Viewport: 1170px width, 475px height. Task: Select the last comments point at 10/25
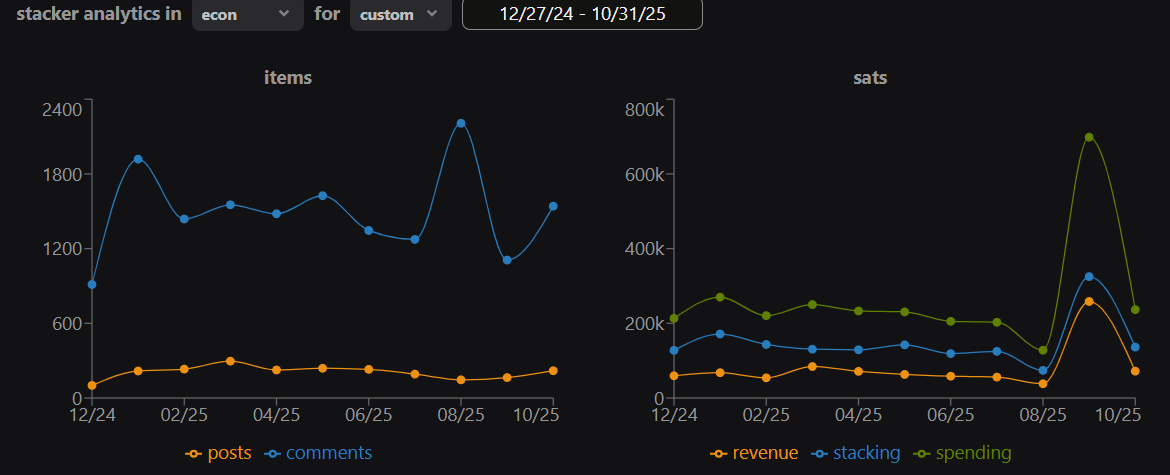(553, 206)
